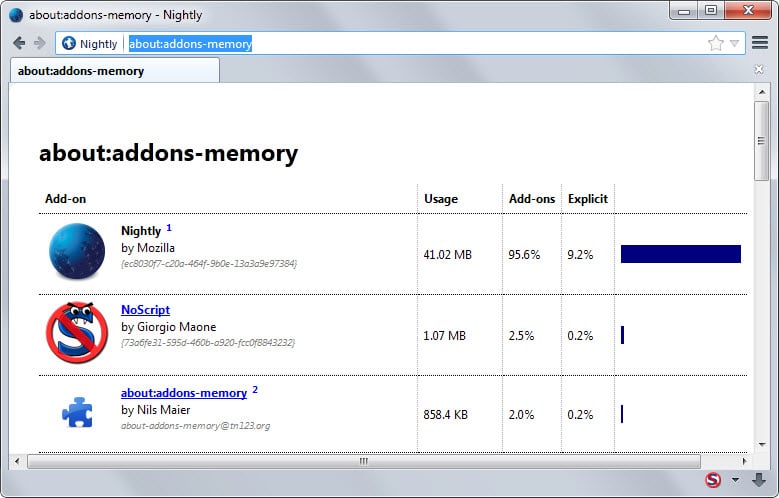Click the blue puzzle piece add-on icon
The image size is (779, 498).
tap(76, 411)
